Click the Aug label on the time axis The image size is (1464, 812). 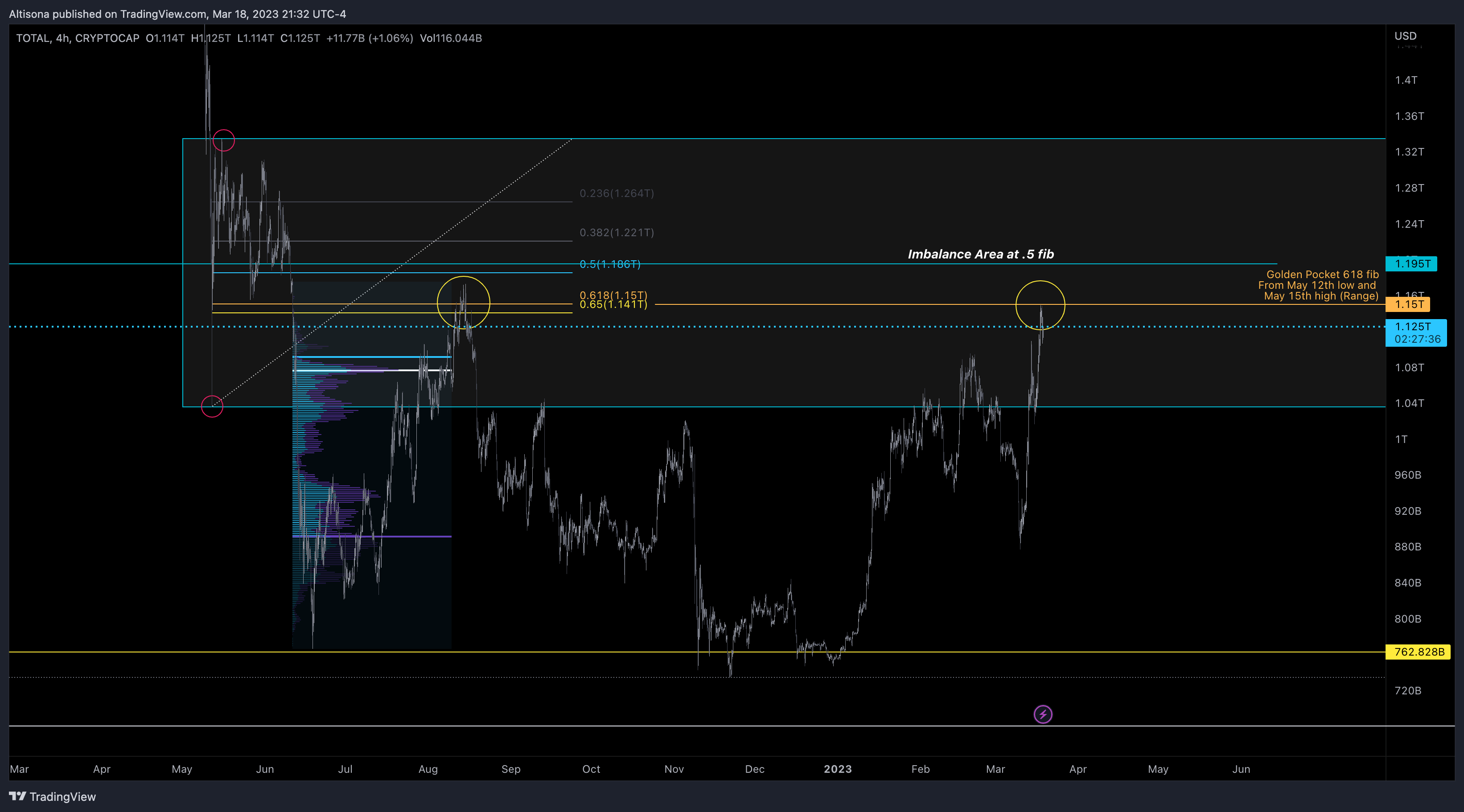(x=428, y=769)
